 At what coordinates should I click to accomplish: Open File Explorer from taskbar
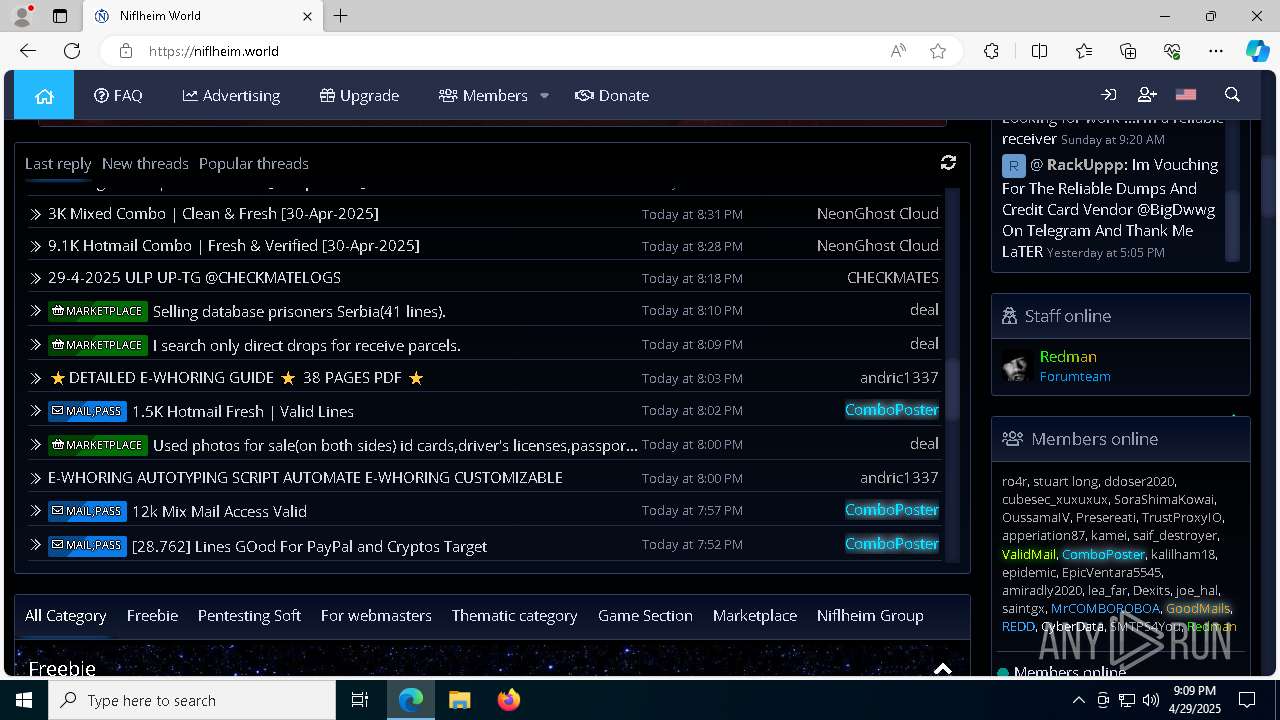click(x=459, y=700)
